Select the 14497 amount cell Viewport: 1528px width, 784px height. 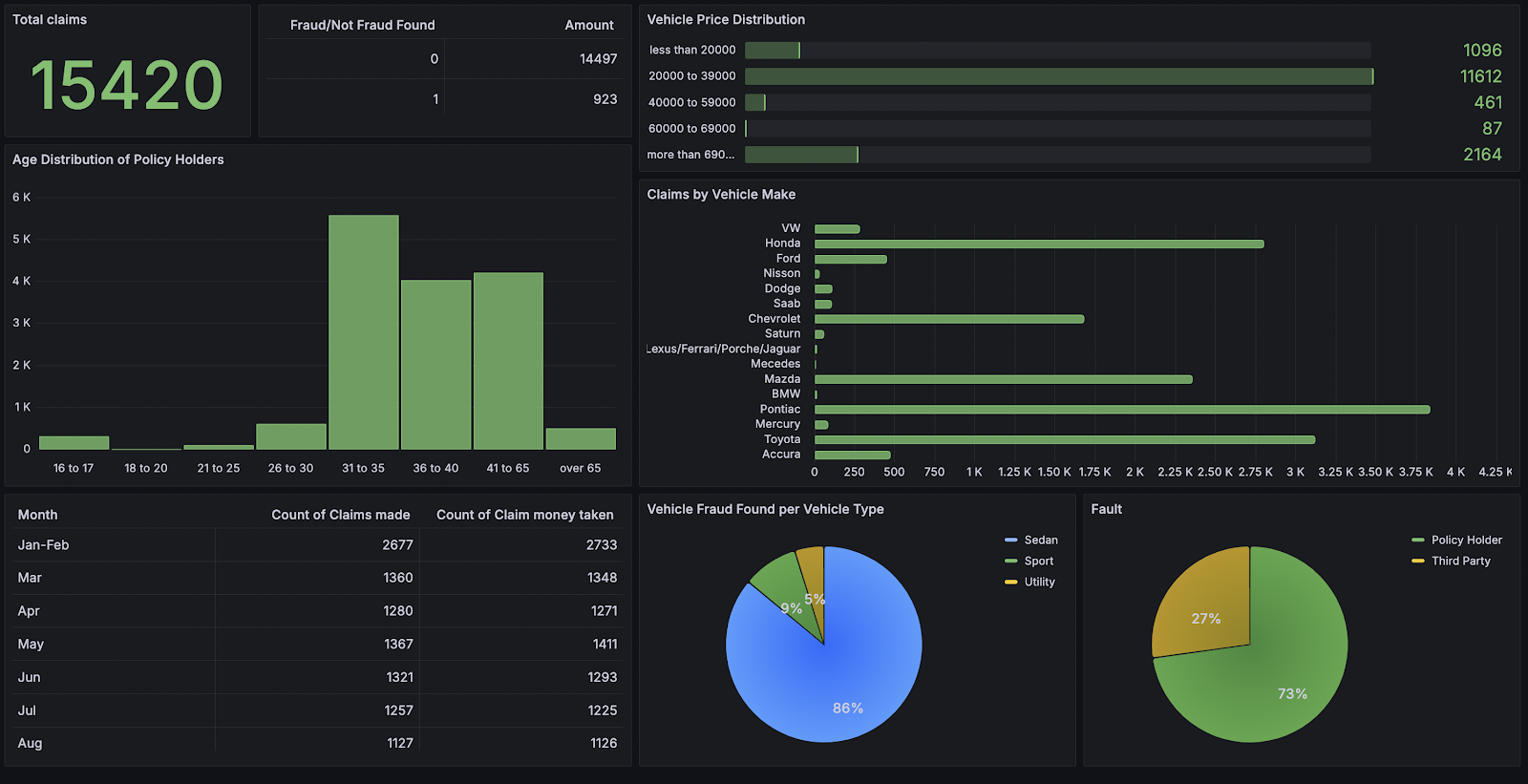pyautogui.click(x=598, y=59)
